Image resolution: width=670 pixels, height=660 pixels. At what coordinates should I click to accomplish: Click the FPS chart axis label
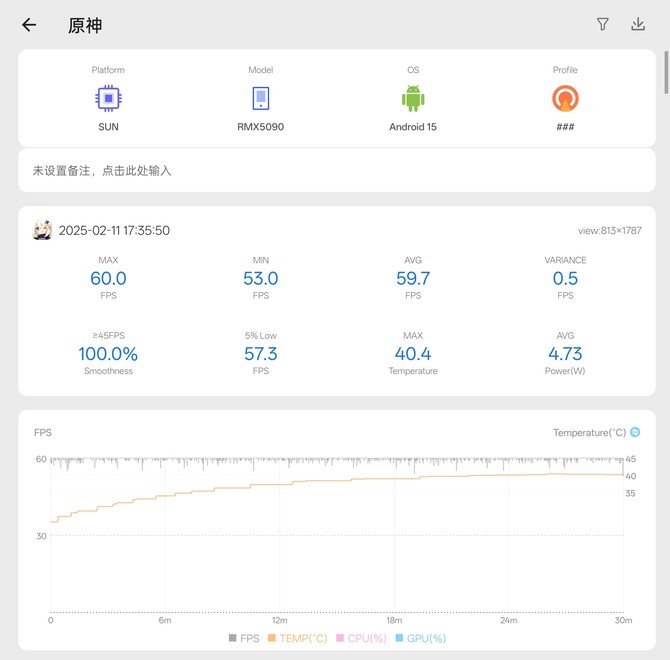click(43, 433)
